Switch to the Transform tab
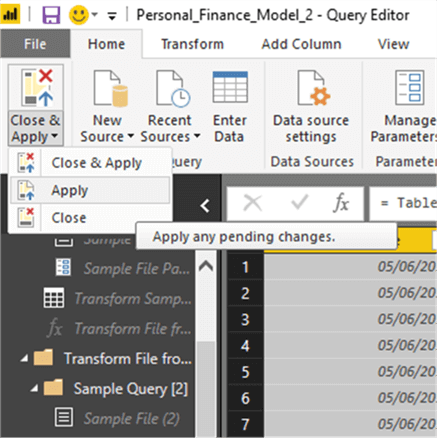Viewport: 437px width, 438px height. point(192,44)
